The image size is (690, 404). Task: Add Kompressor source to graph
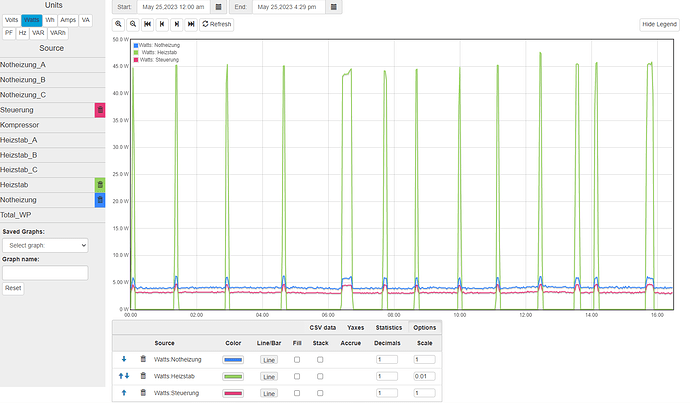pyautogui.click(x=52, y=125)
